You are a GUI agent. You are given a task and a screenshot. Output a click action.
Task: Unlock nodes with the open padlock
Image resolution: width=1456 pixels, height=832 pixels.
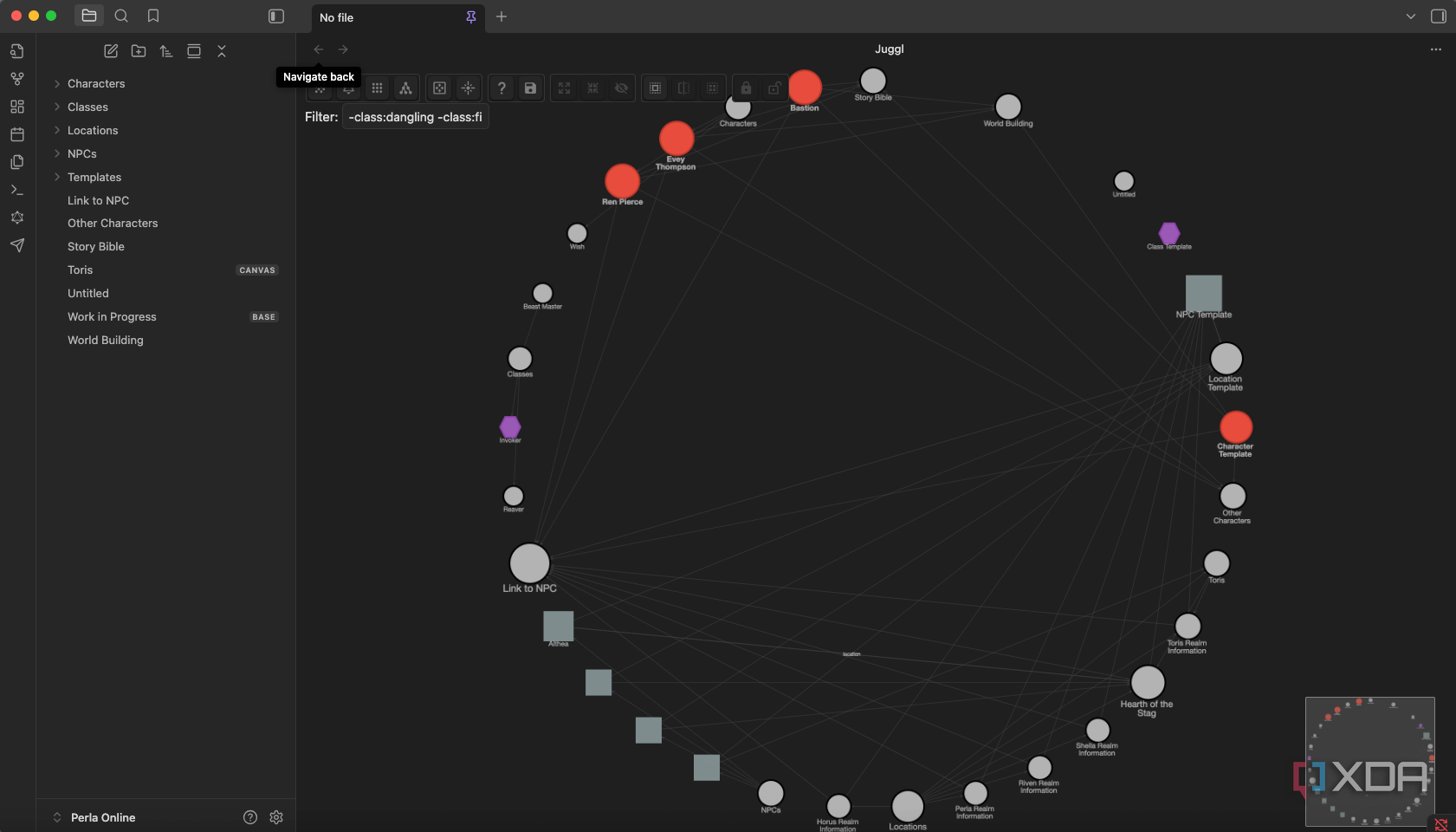[774, 88]
